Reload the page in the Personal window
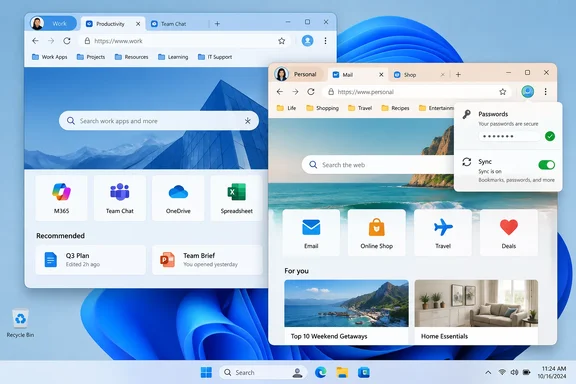The height and width of the screenshot is (384, 576). click(311, 92)
